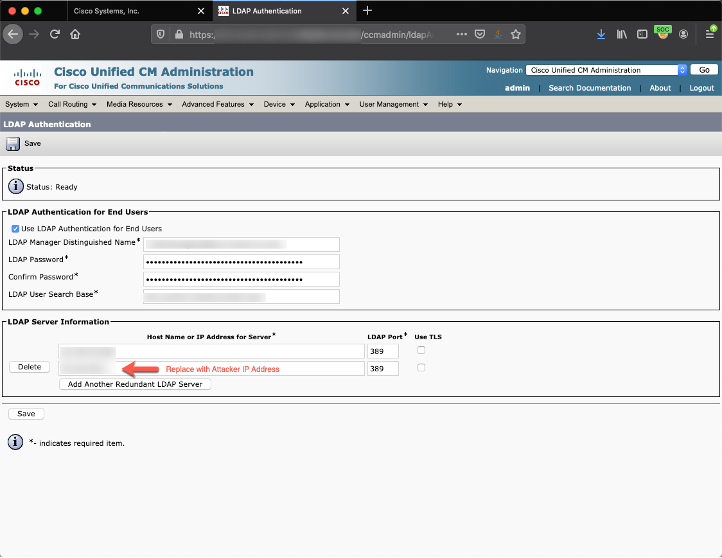This screenshot has width=722, height=558.
Task: Open the Search Documentation link
Action: point(589,88)
